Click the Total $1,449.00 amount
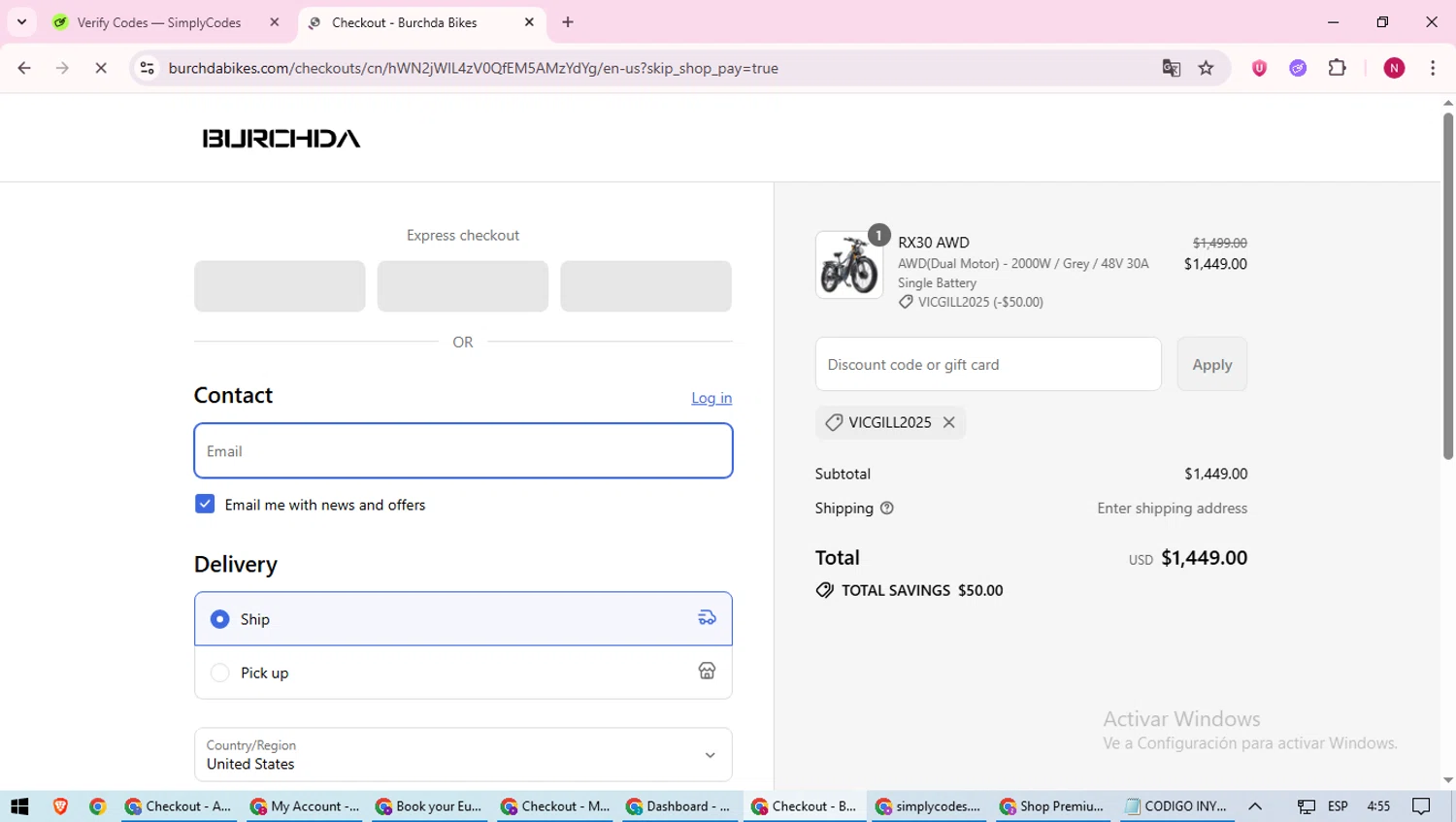Image resolution: width=1456 pixels, height=822 pixels. click(x=1205, y=558)
